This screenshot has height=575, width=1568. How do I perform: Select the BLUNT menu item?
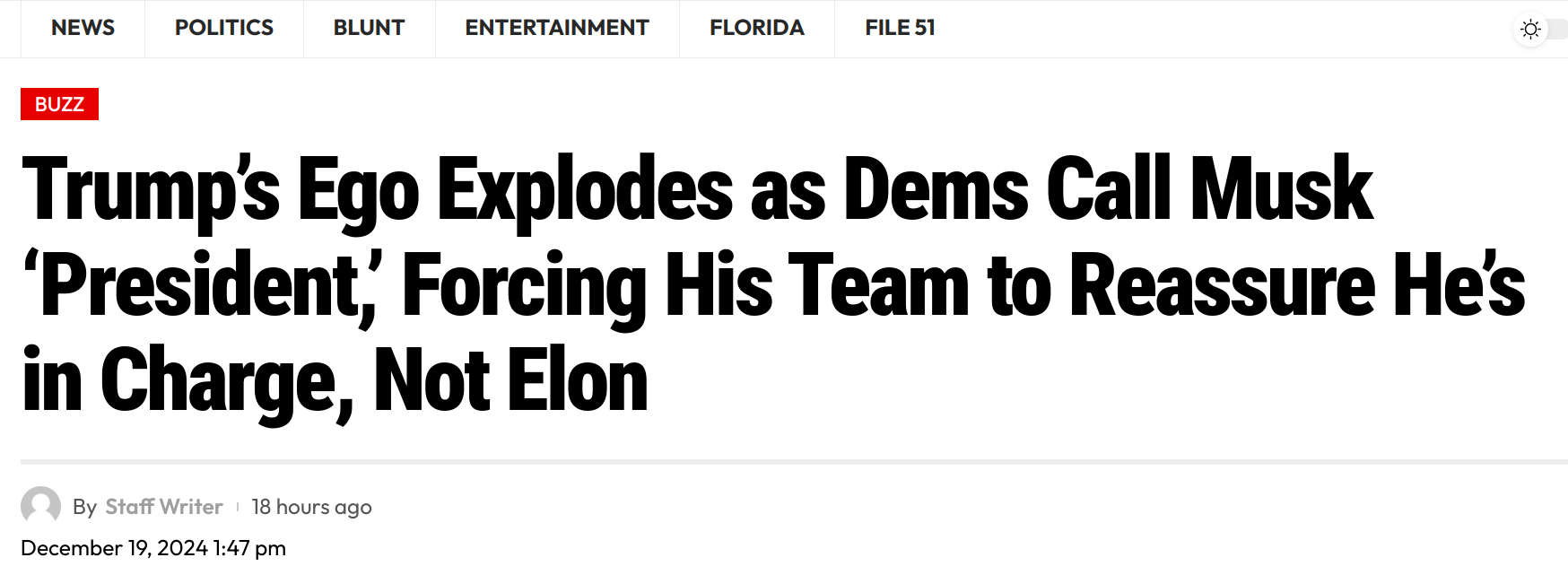click(x=369, y=28)
